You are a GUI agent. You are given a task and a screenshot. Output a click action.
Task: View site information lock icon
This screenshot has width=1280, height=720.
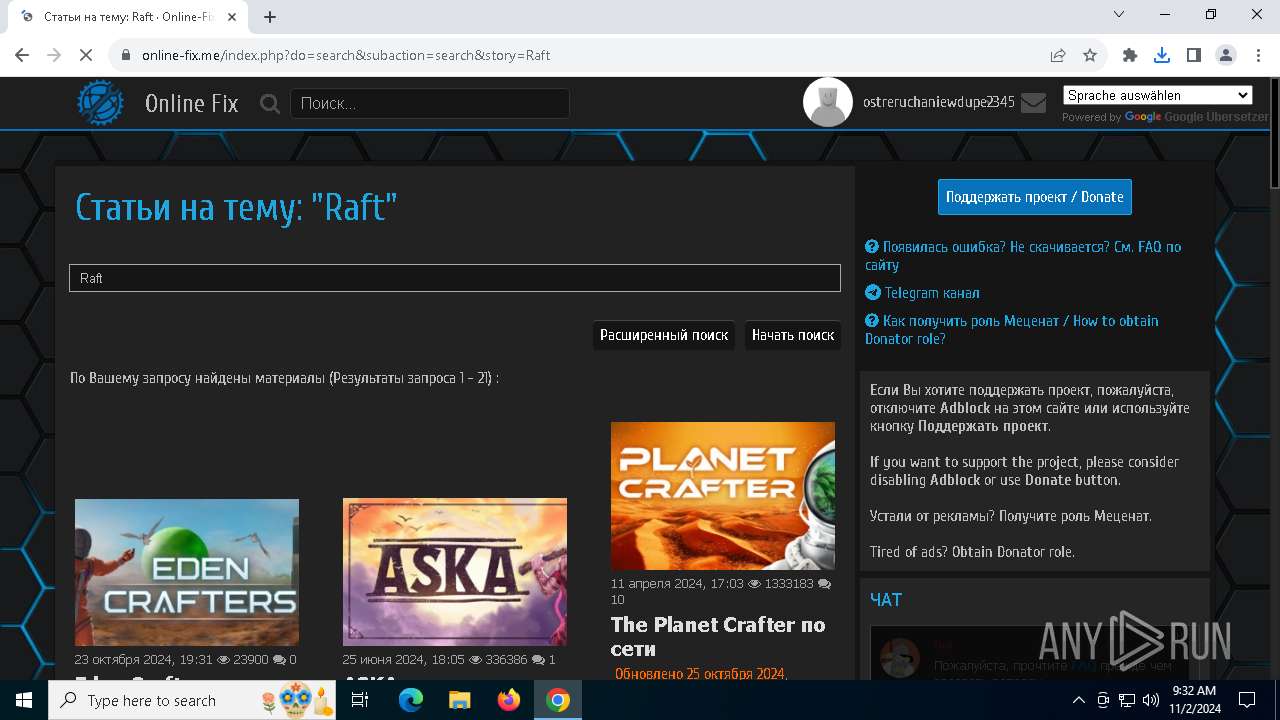pyautogui.click(x=126, y=55)
